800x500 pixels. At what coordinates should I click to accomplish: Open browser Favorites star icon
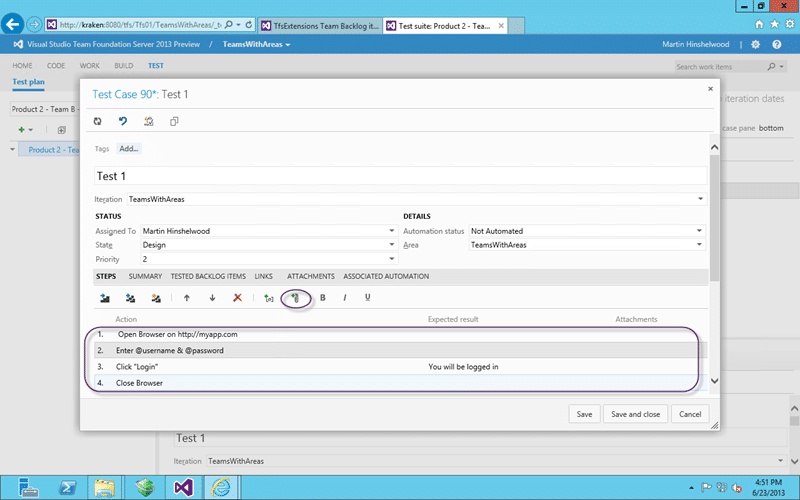(x=774, y=24)
